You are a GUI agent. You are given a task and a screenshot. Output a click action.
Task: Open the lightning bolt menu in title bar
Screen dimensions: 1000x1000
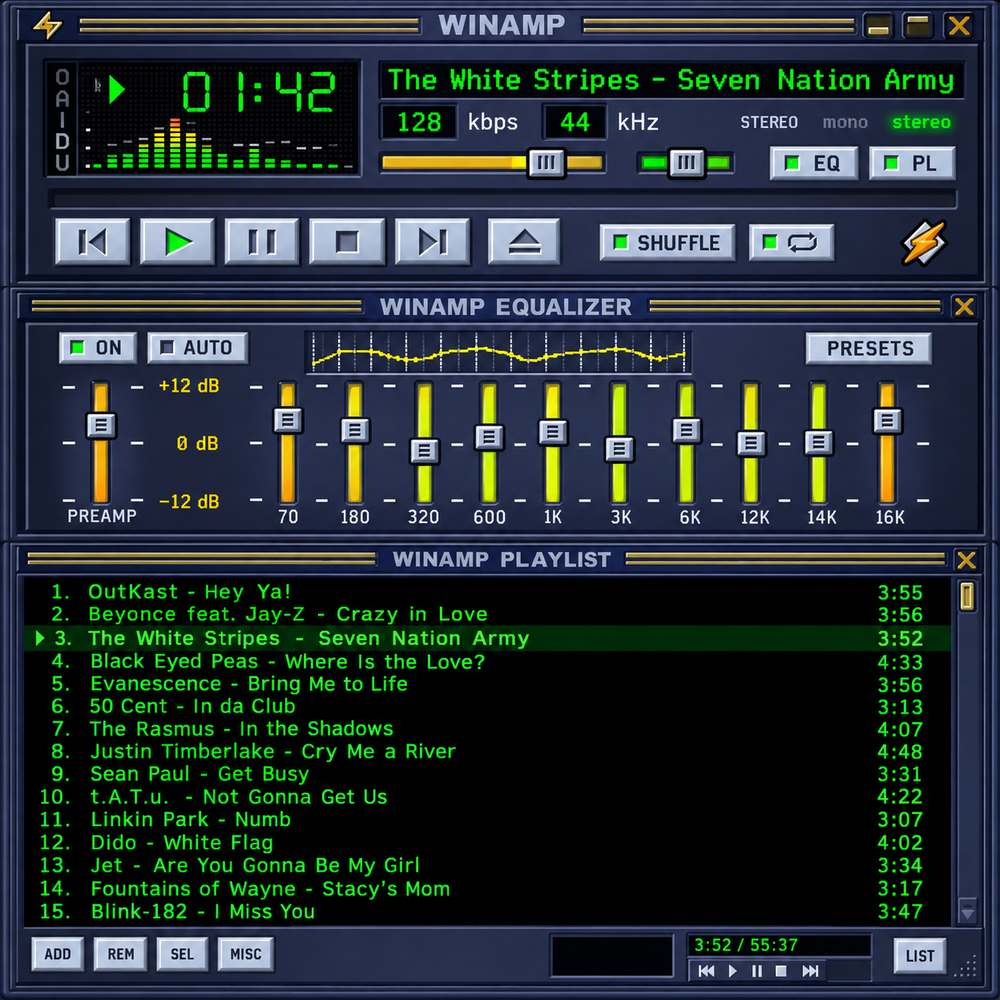click(48, 26)
